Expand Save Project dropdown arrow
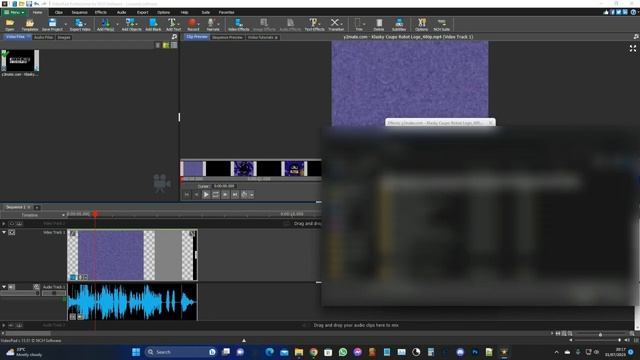 (65, 24)
